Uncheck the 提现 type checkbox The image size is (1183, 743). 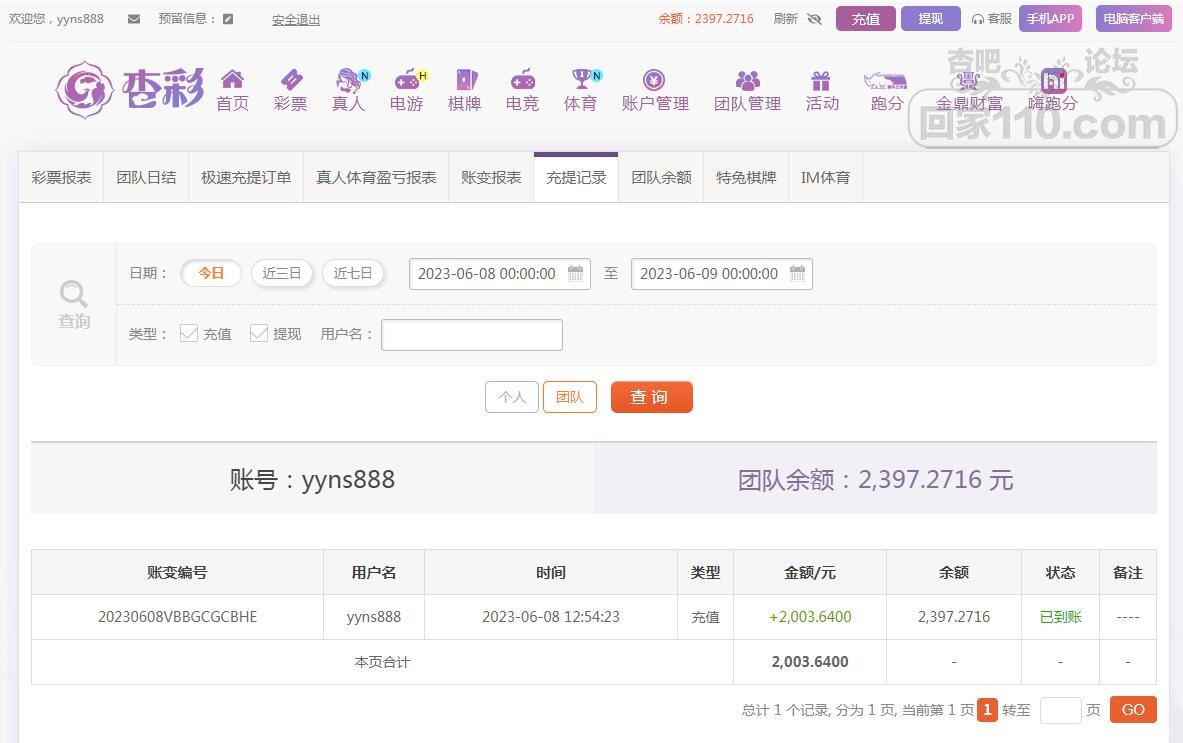(x=259, y=334)
